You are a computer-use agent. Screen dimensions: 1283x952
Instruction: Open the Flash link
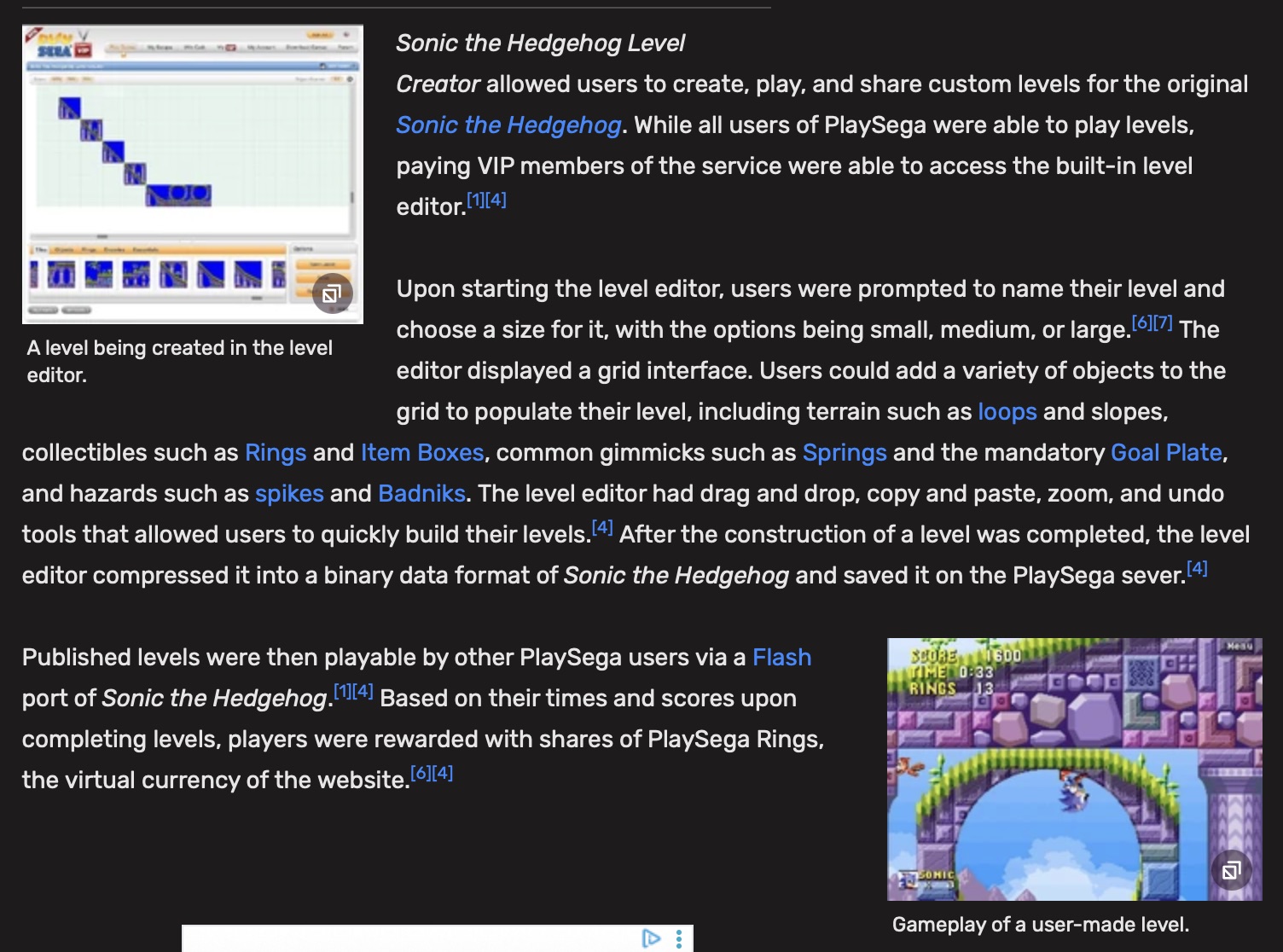click(x=781, y=658)
